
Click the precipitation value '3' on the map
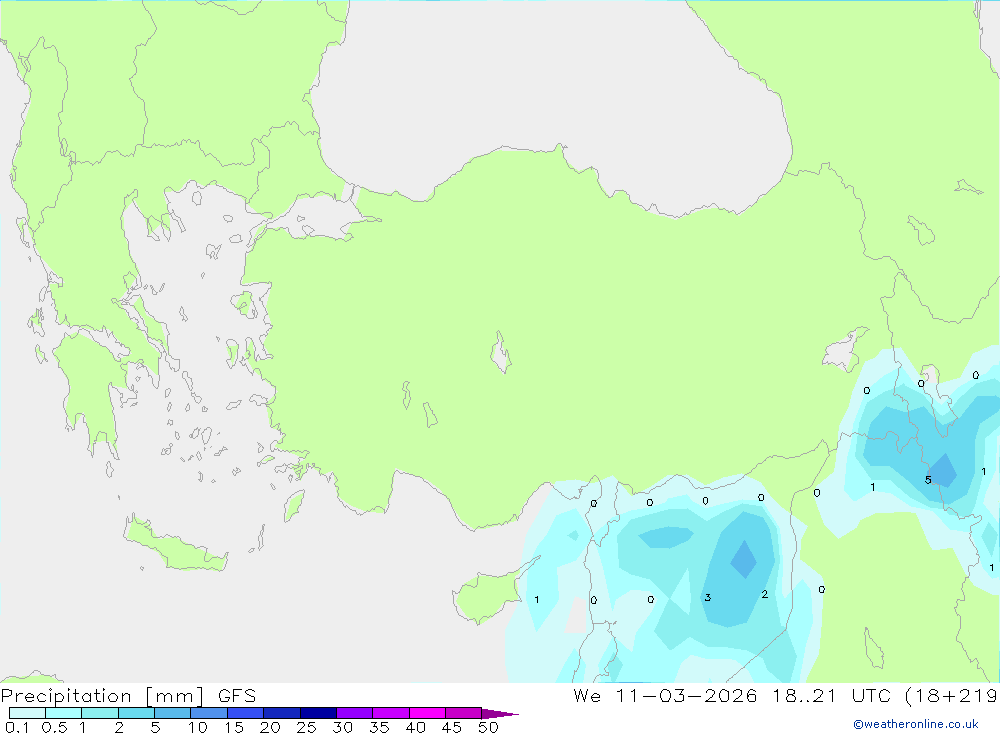click(x=707, y=598)
